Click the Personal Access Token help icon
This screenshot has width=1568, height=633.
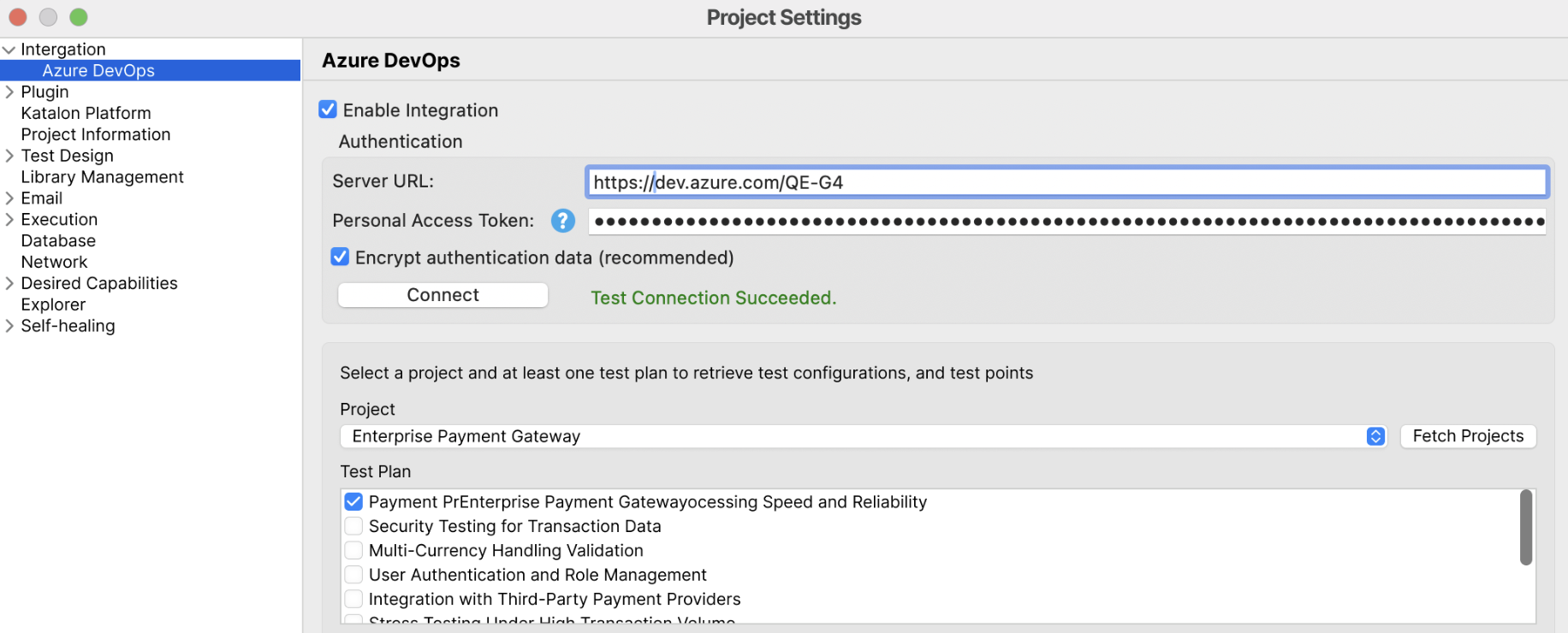tap(562, 221)
